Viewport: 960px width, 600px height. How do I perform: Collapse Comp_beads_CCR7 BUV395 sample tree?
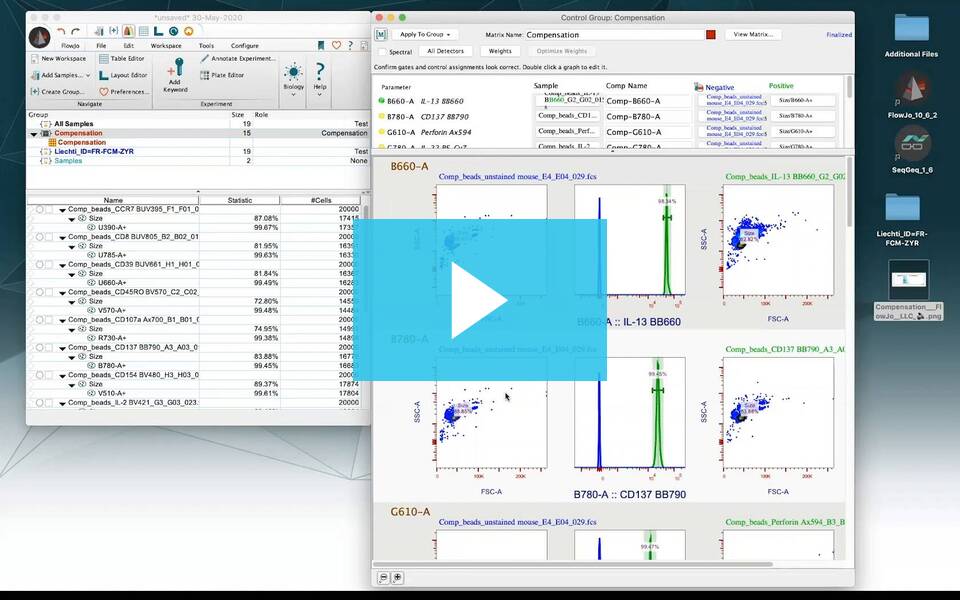[62, 210]
